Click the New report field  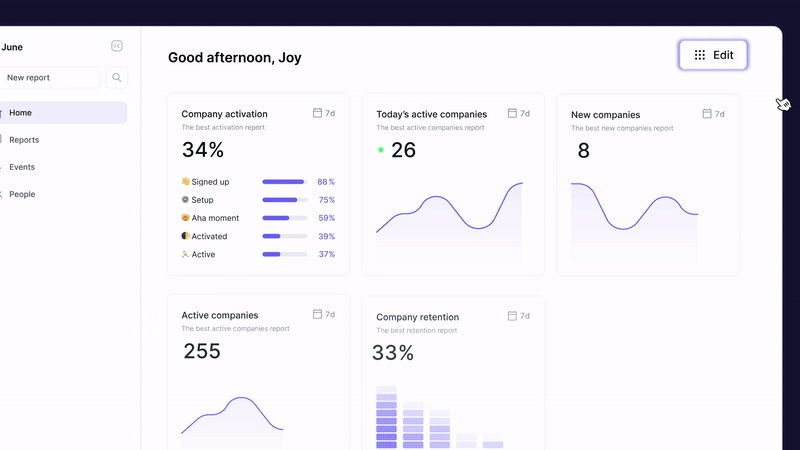click(x=50, y=78)
